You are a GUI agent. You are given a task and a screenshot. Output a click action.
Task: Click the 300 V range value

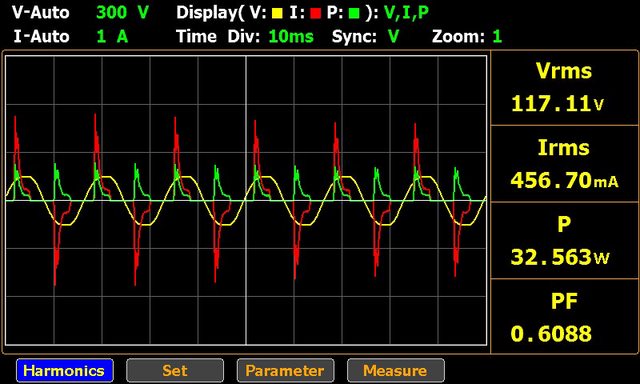tap(123, 13)
